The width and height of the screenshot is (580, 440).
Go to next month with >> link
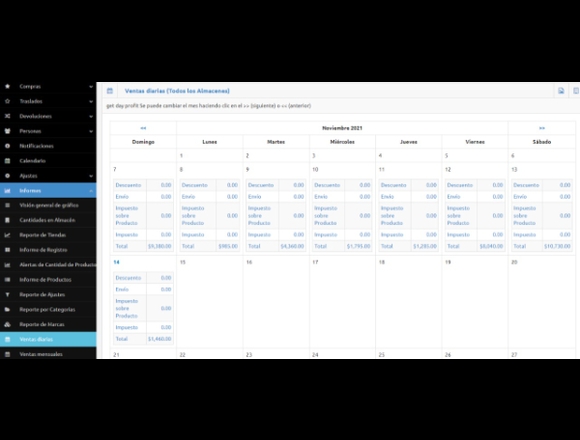coord(542,128)
